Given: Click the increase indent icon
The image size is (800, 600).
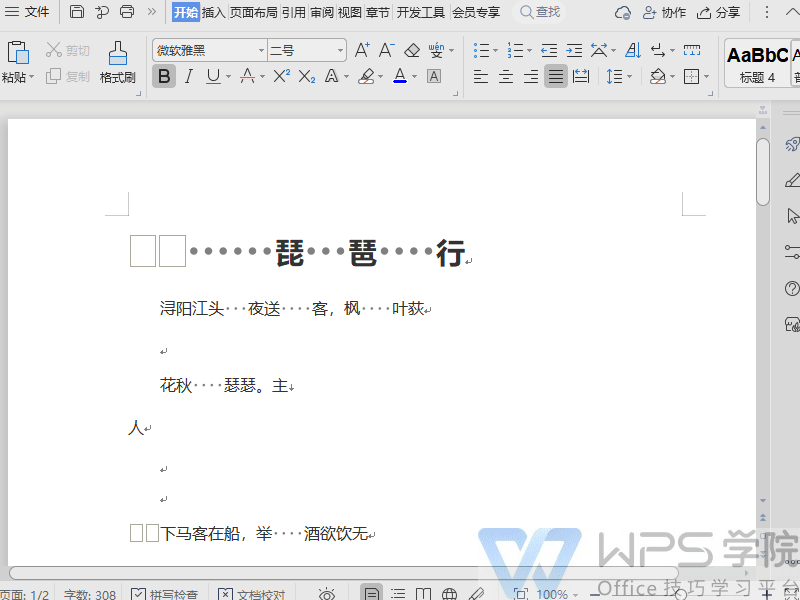Looking at the screenshot, I should tap(574, 50).
